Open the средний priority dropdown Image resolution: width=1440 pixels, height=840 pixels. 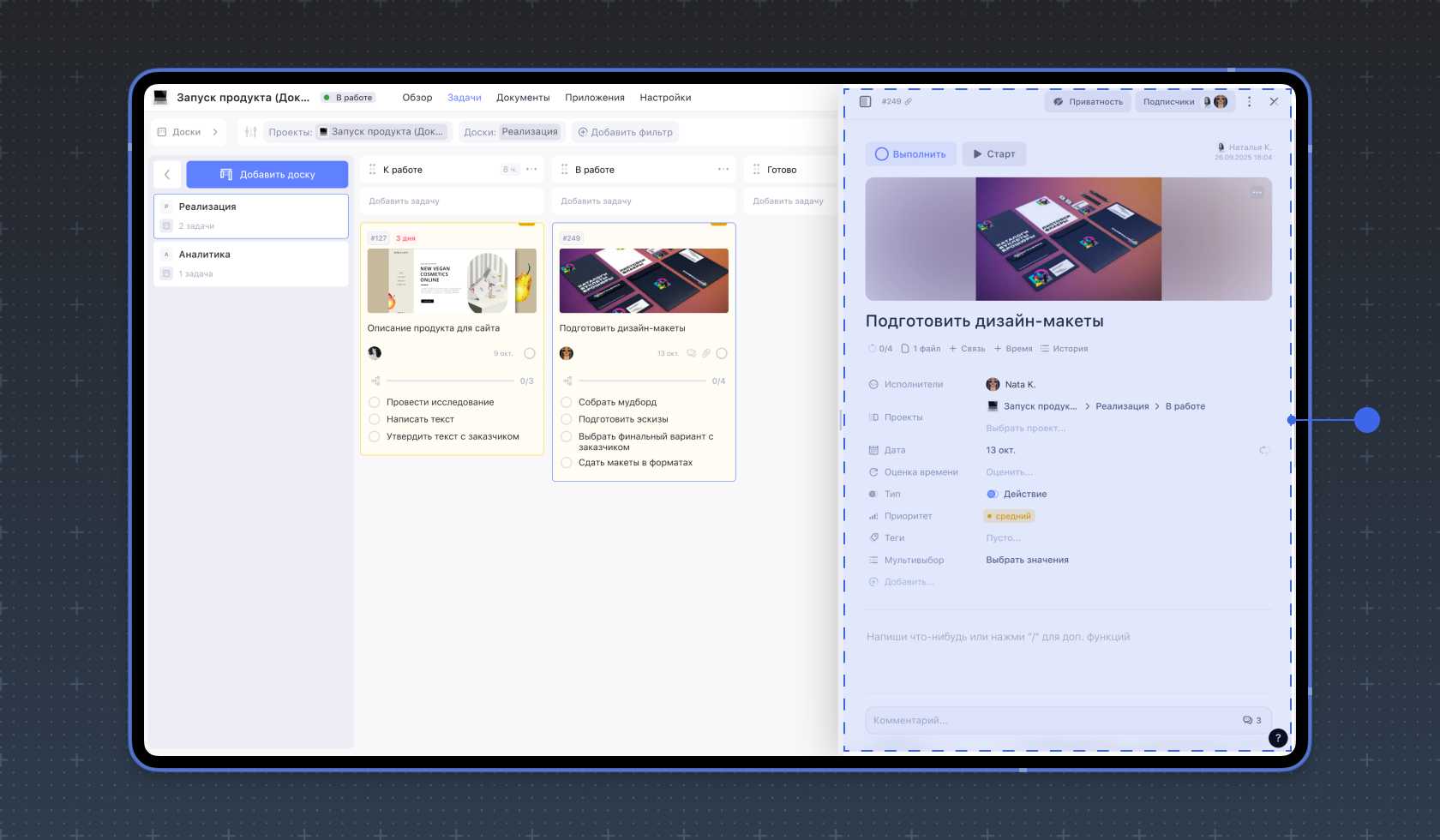[1009, 516]
